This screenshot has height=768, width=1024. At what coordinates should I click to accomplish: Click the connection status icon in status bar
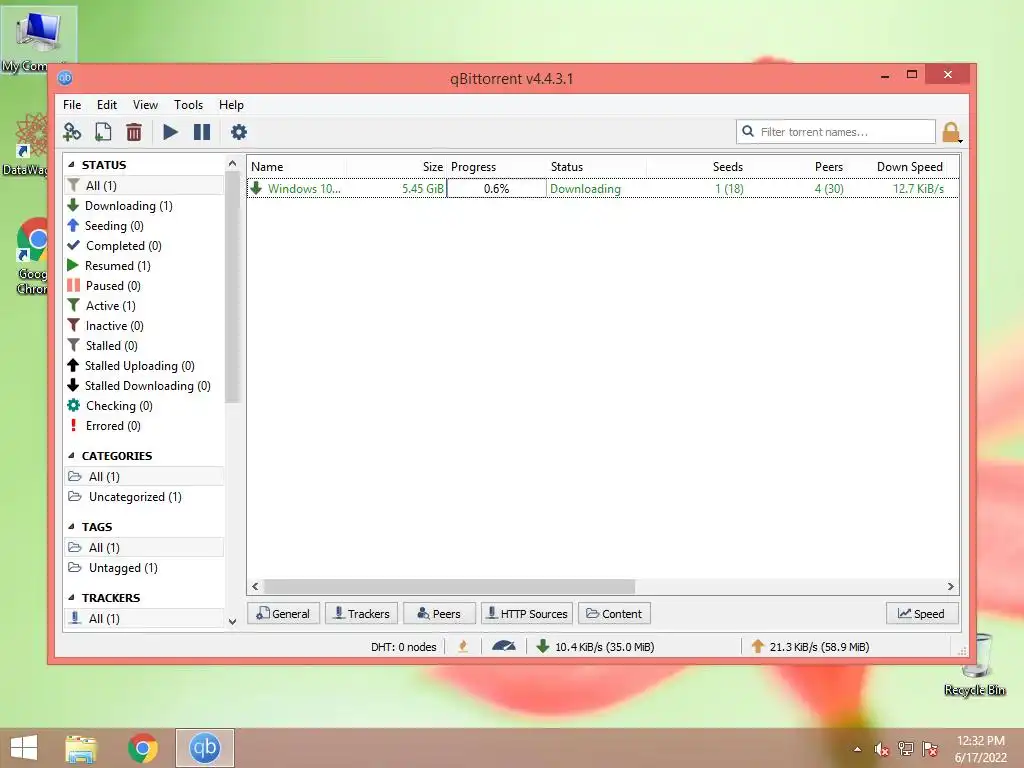click(463, 647)
